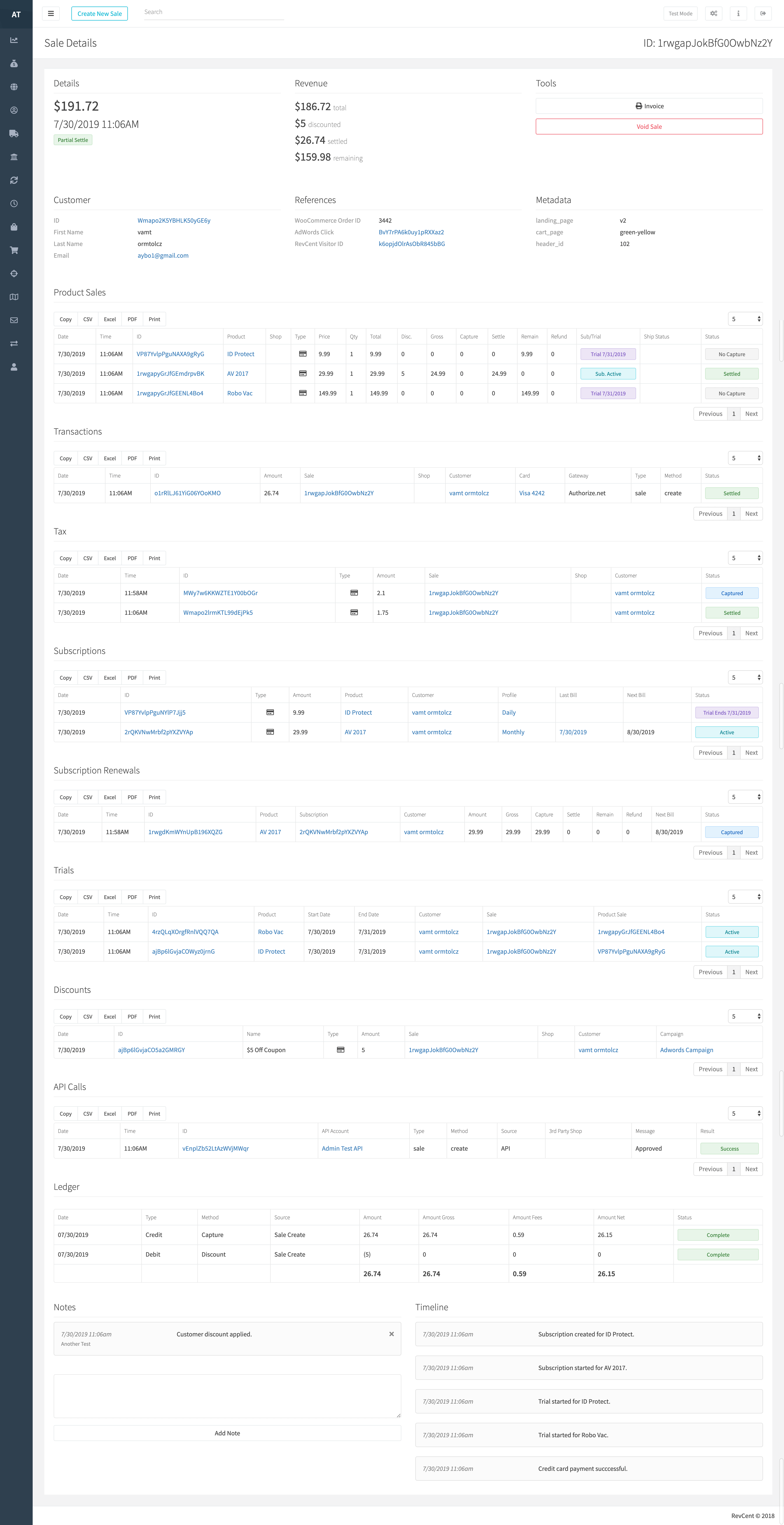Open Transactions page size dropdown

745,458
